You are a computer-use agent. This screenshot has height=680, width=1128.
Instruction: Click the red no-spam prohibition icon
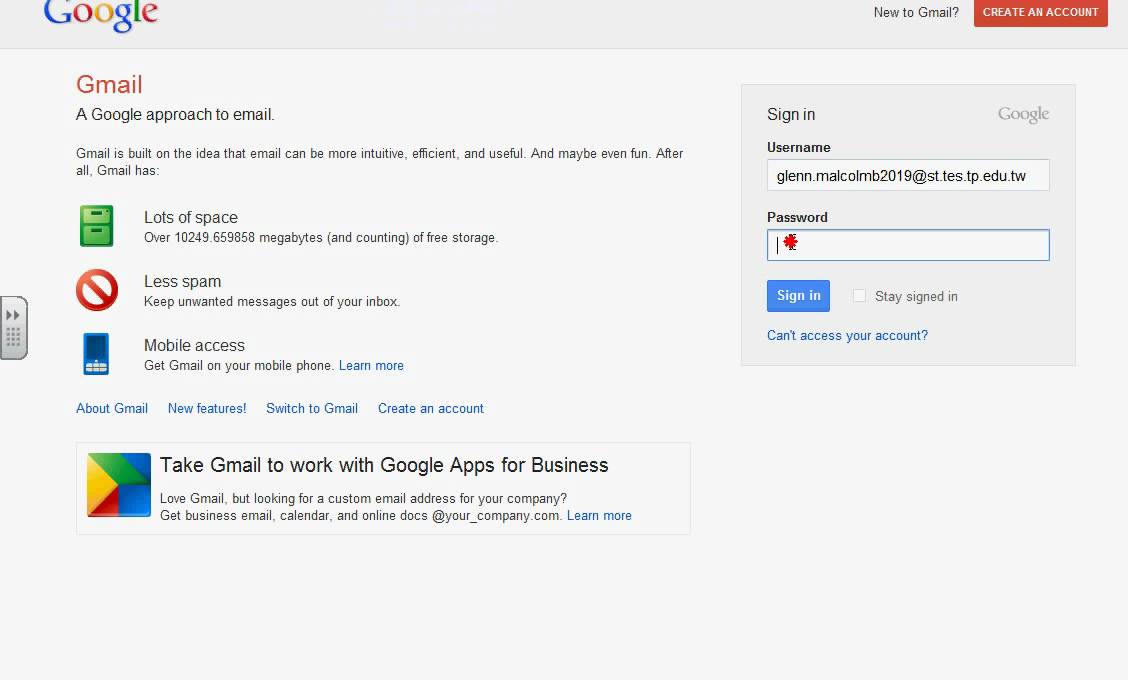click(x=97, y=290)
